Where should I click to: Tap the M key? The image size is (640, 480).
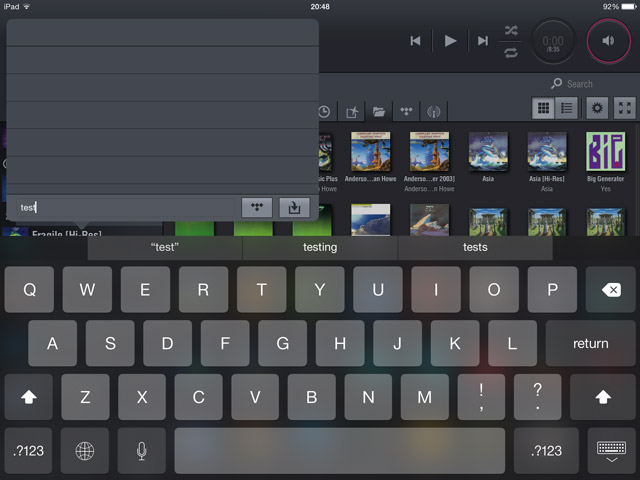tap(424, 397)
